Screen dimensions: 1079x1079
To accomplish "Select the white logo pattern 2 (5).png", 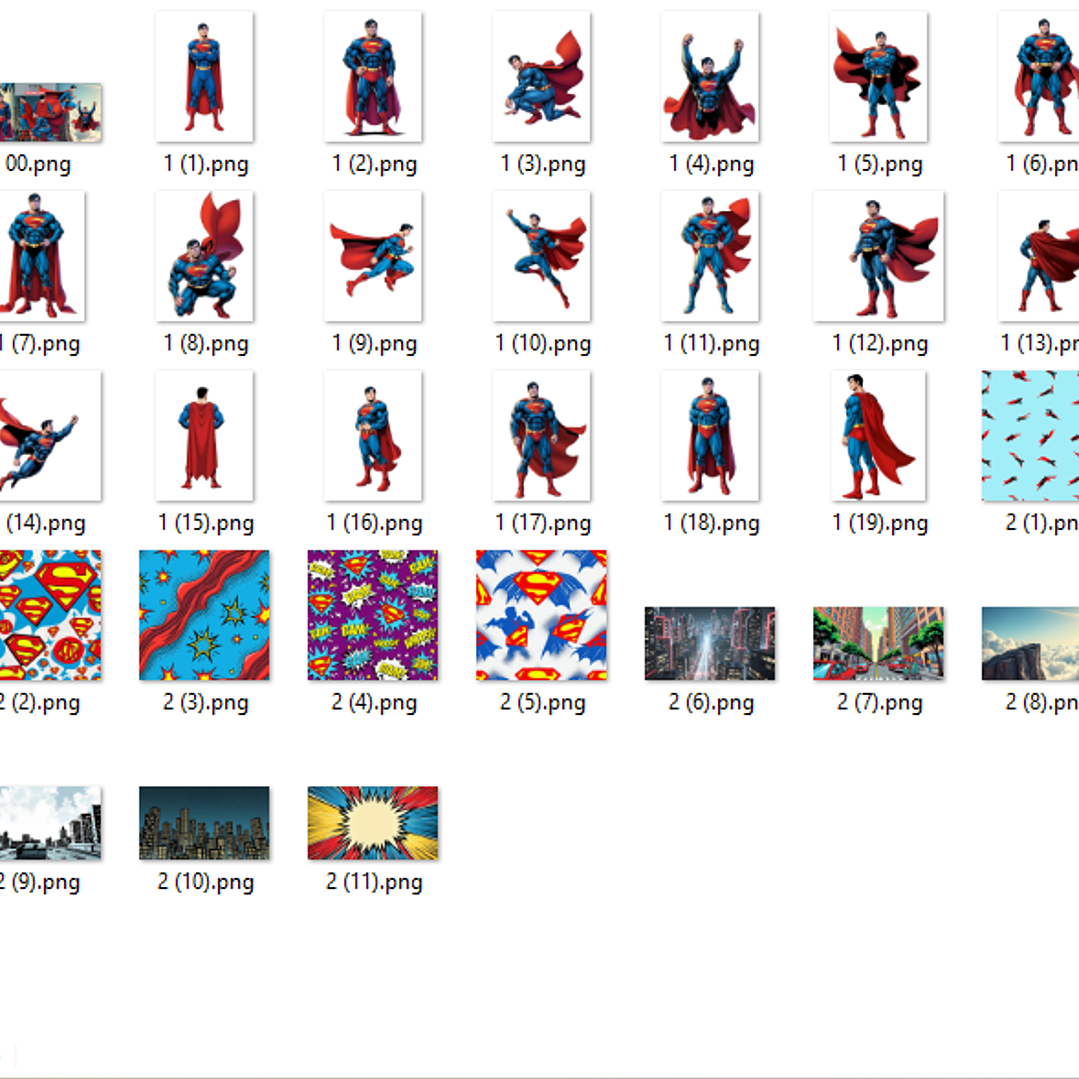I will tap(541, 615).
